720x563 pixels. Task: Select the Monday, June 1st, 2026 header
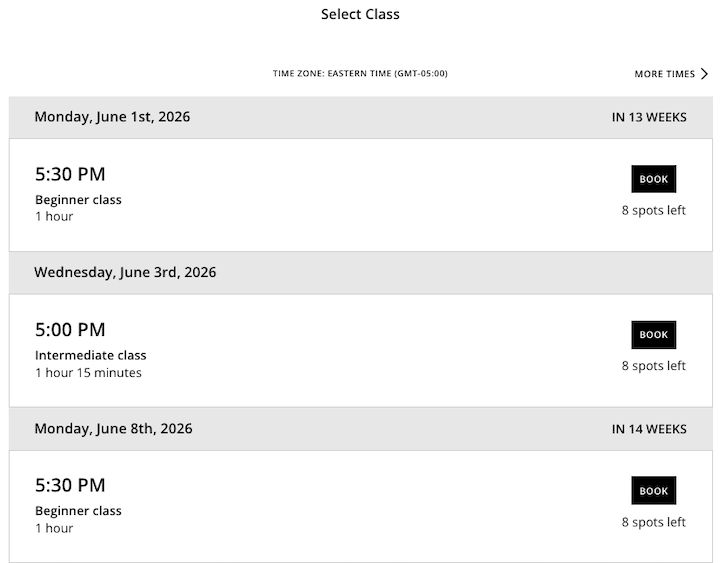pos(112,117)
